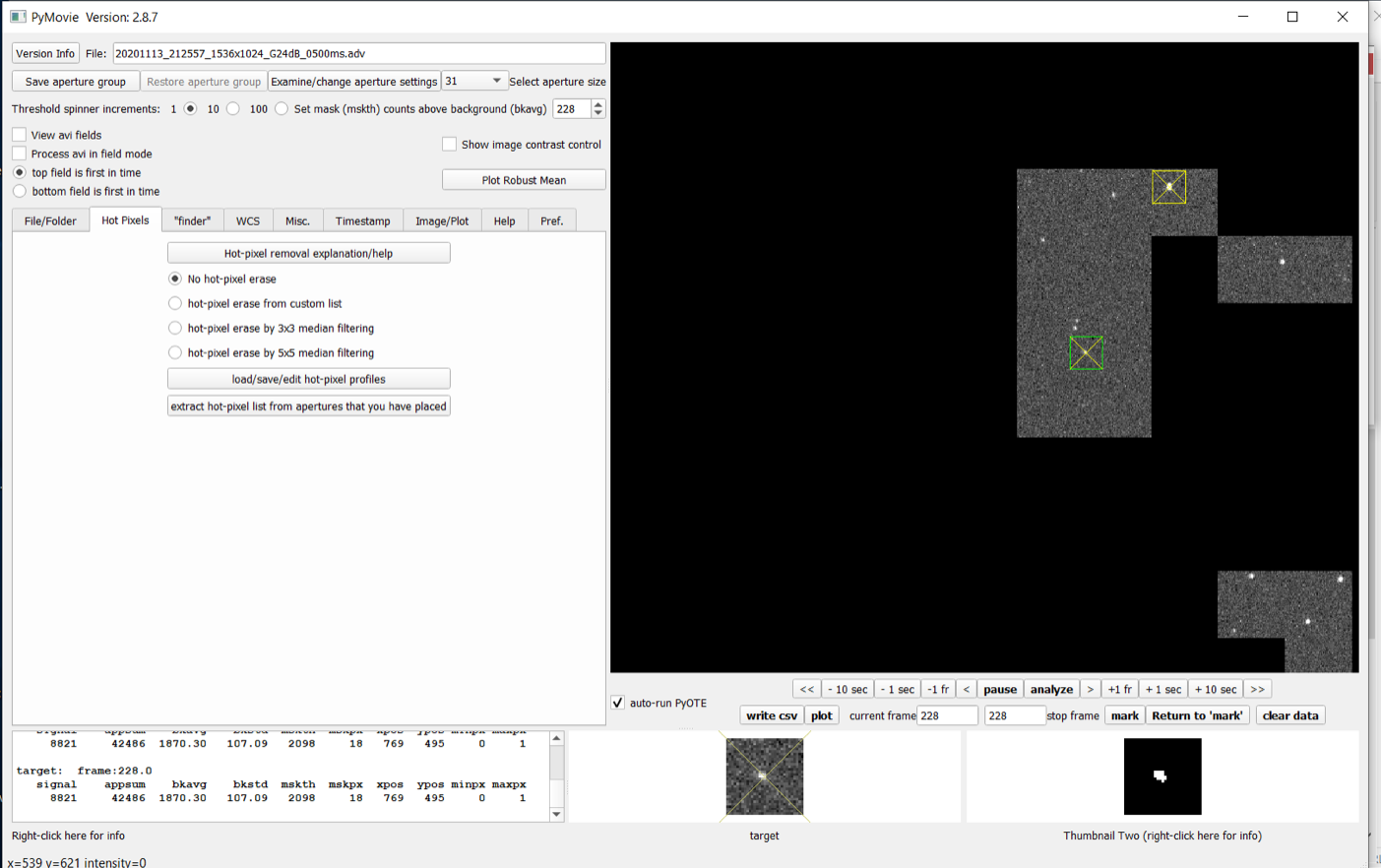Step back one frame with '-1 fr'
This screenshot has width=1381, height=868.
[938, 689]
